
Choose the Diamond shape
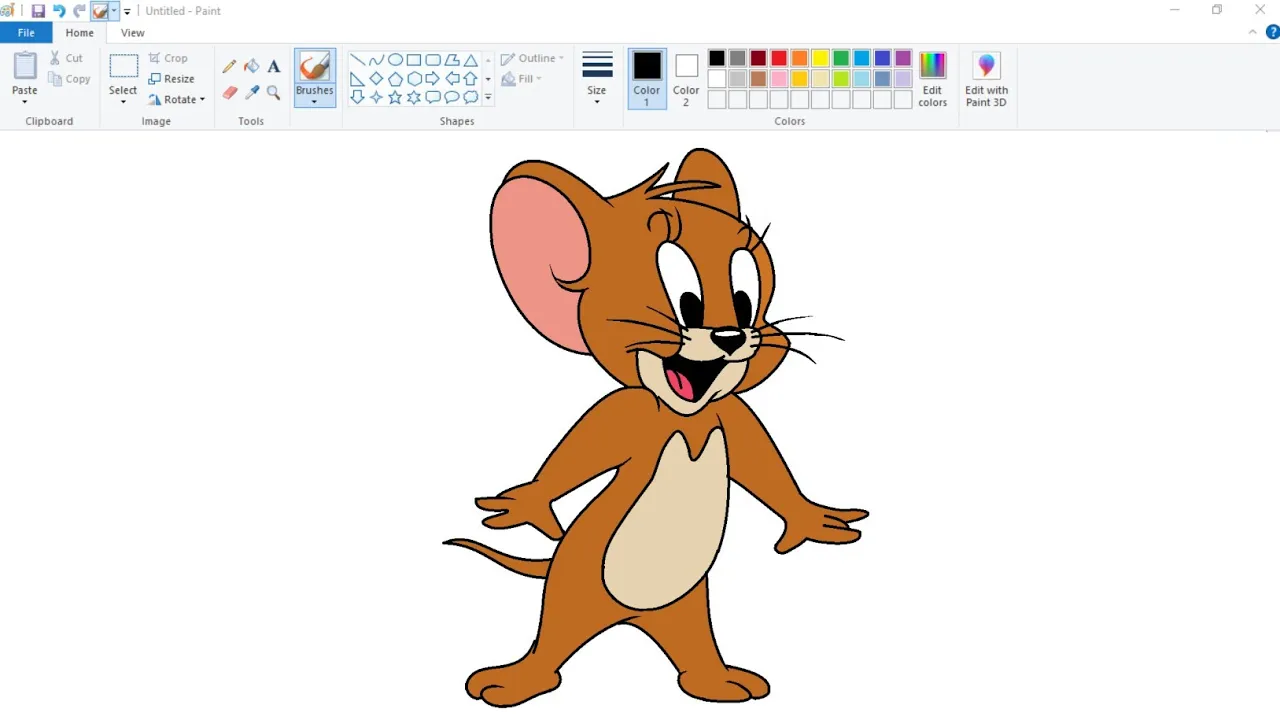point(376,79)
